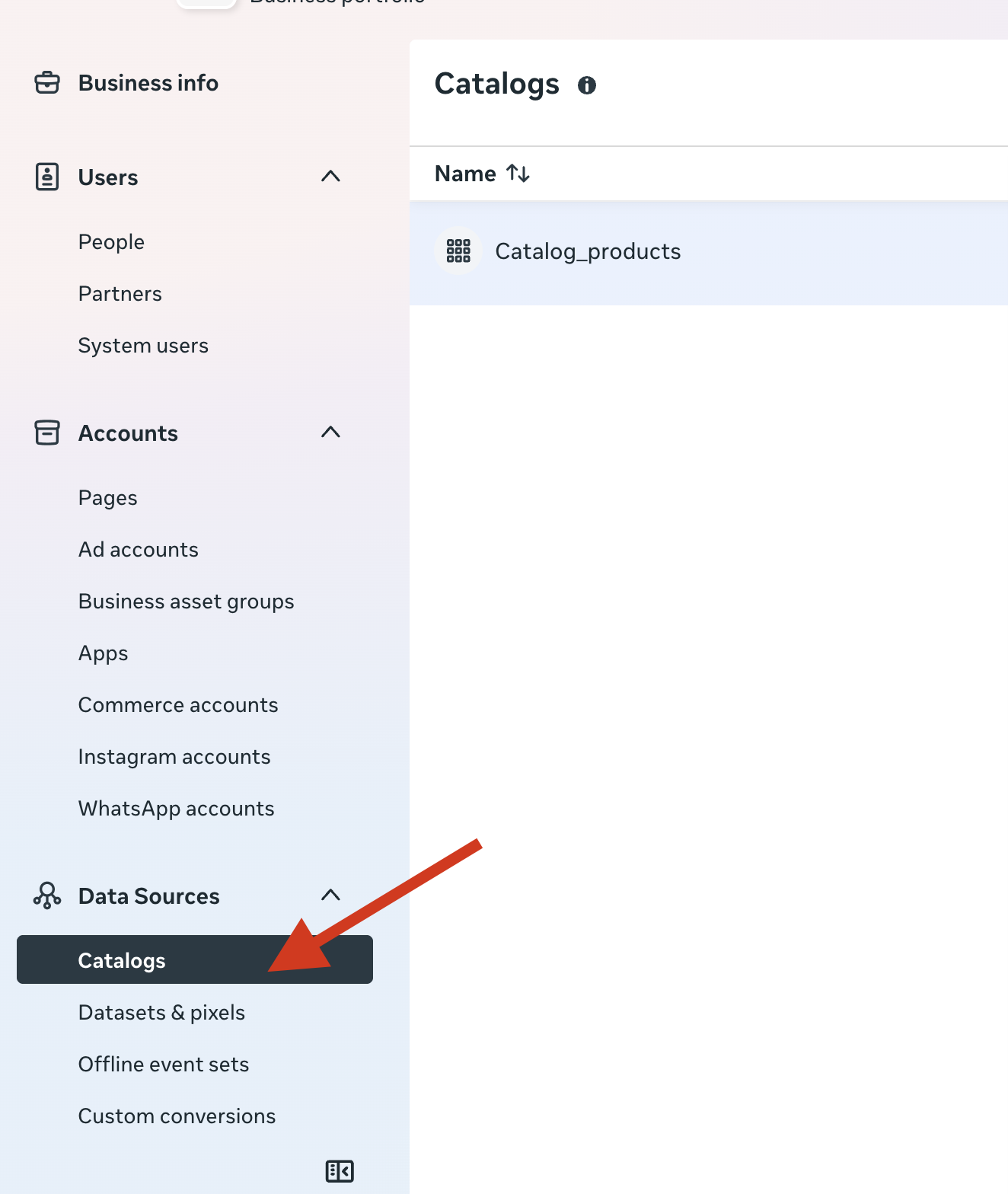
Task: Click the Business info briefcase icon
Action: point(47,82)
